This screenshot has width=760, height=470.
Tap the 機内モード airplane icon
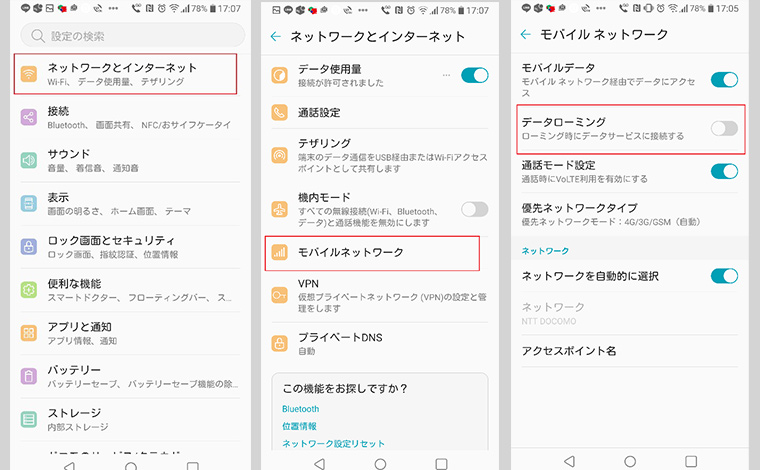tap(280, 209)
